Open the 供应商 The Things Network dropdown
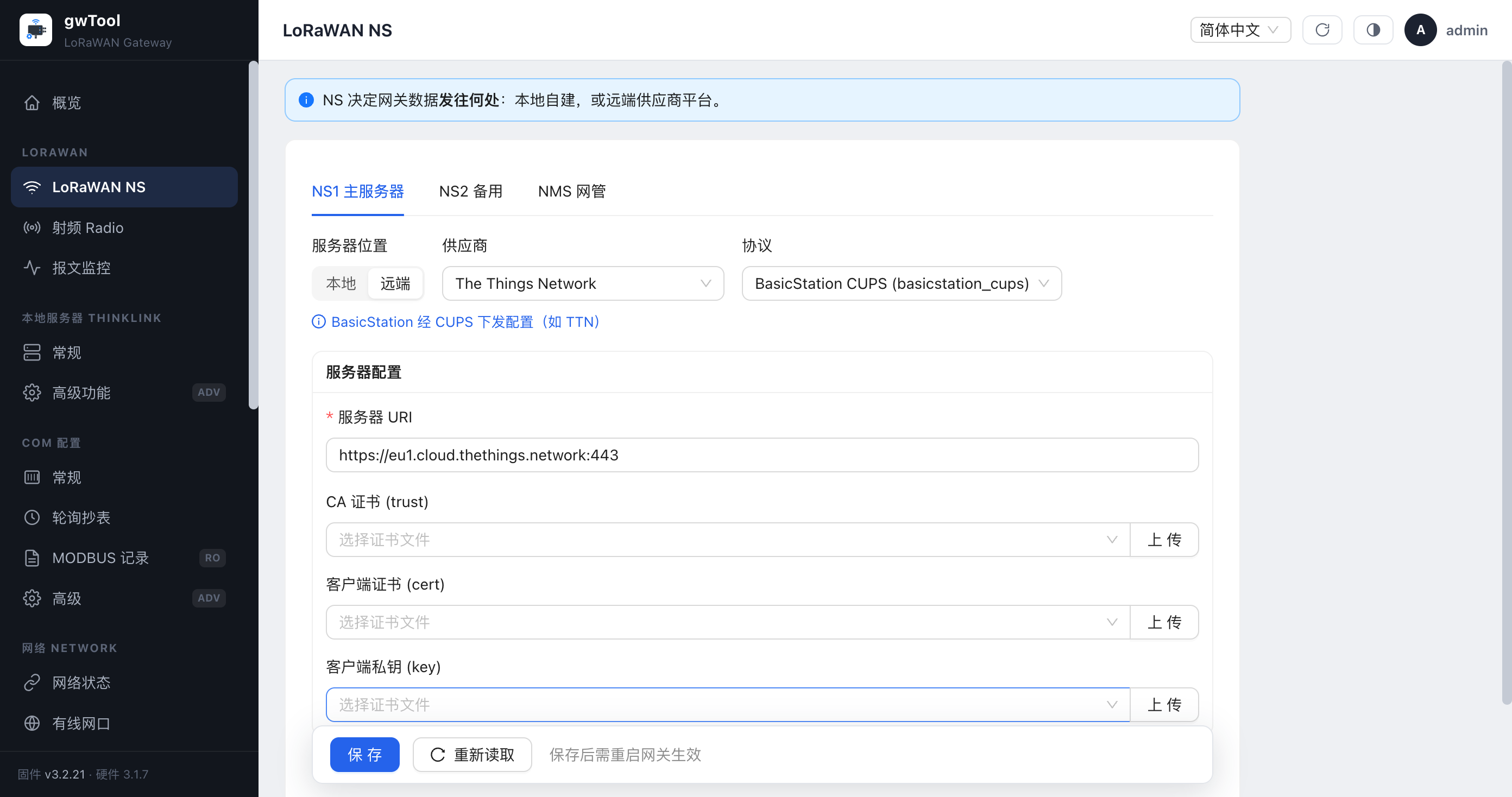This screenshot has height=797, width=1512. 583,283
